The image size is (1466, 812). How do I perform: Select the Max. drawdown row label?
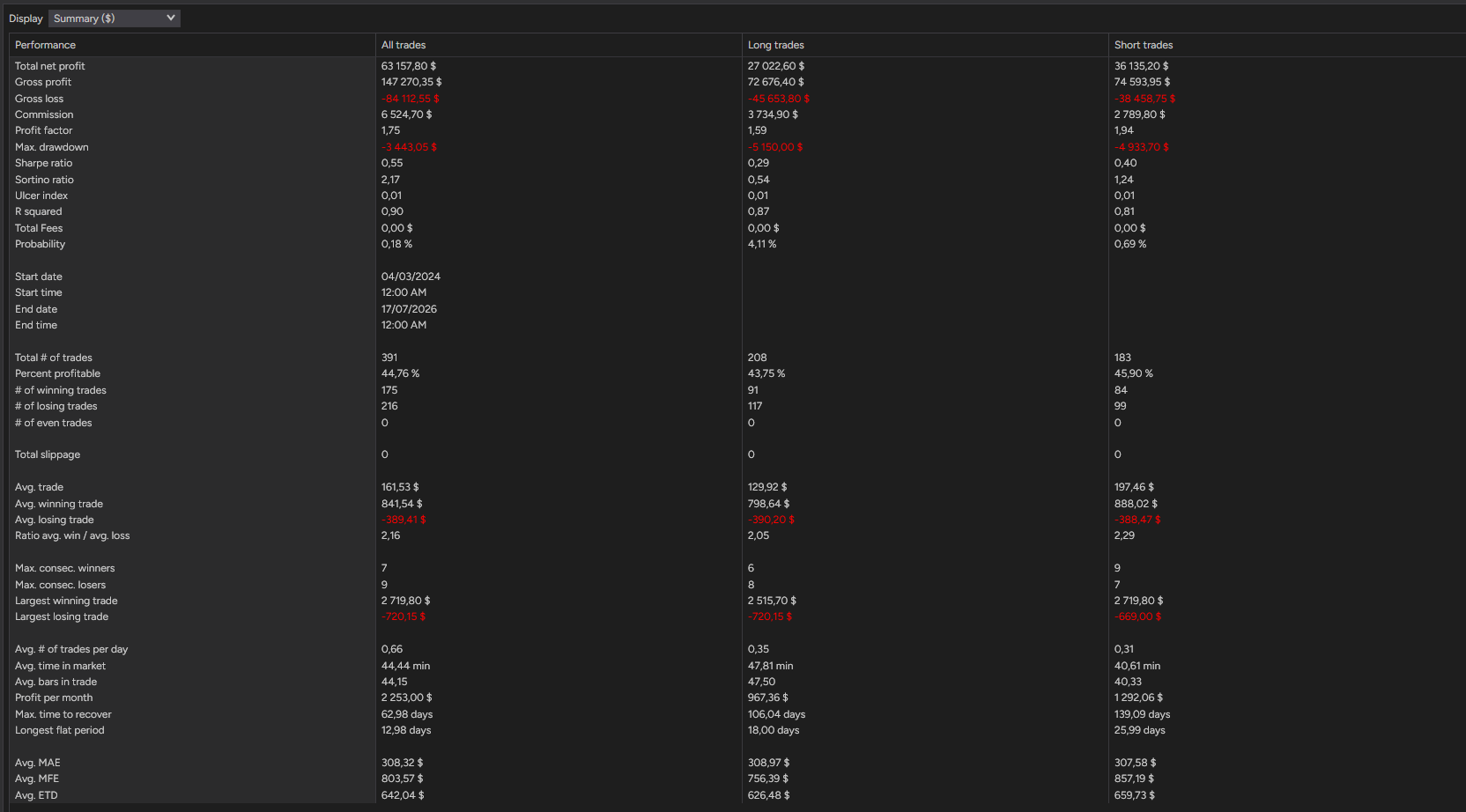pyautogui.click(x=52, y=147)
